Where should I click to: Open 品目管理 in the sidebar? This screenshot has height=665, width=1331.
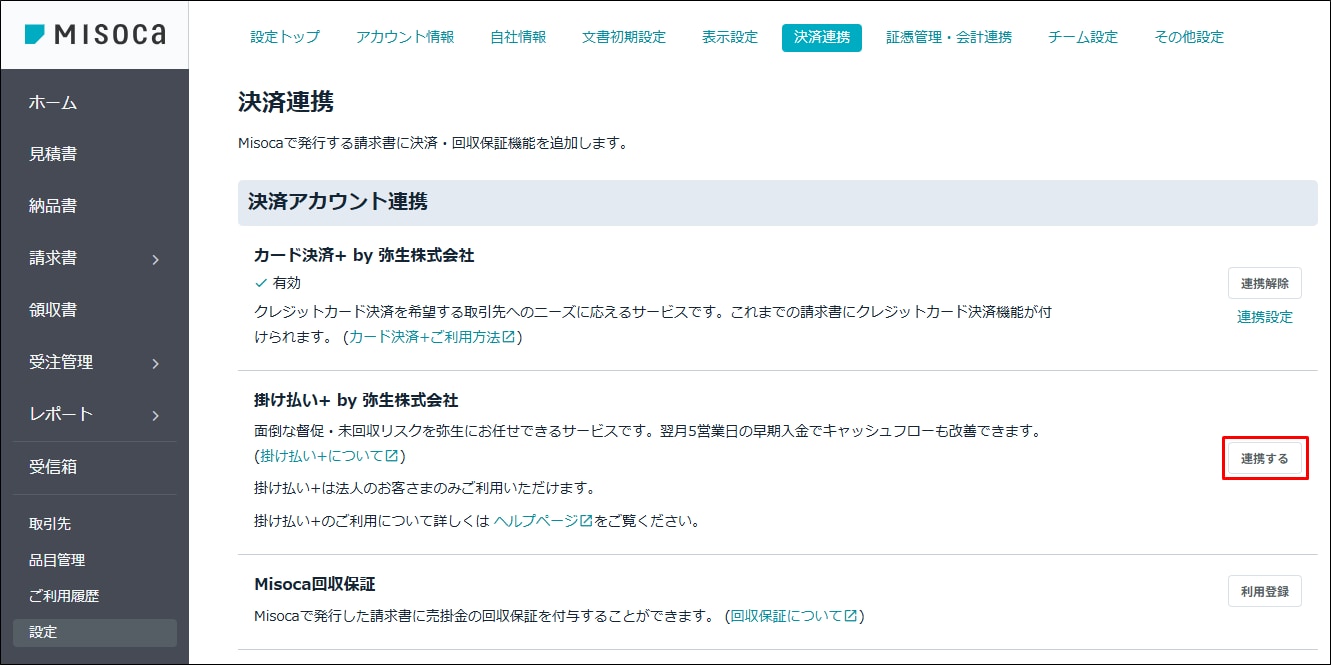(x=57, y=560)
